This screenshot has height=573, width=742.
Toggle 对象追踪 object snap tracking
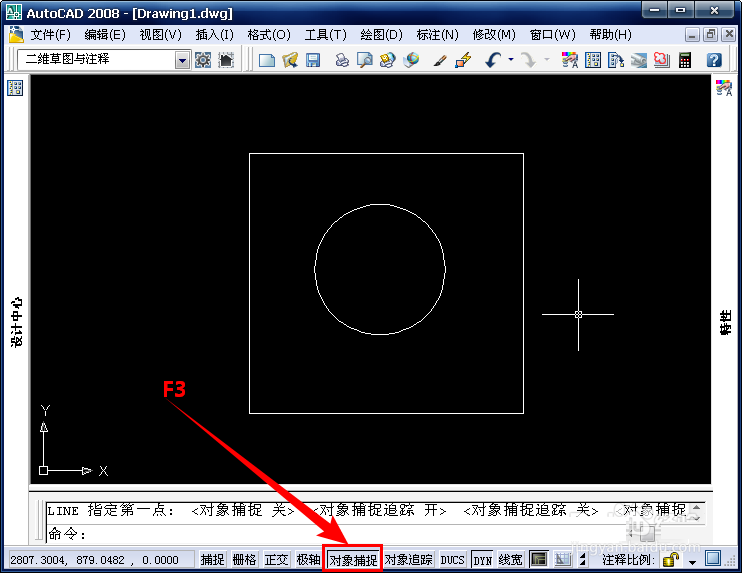(409, 560)
